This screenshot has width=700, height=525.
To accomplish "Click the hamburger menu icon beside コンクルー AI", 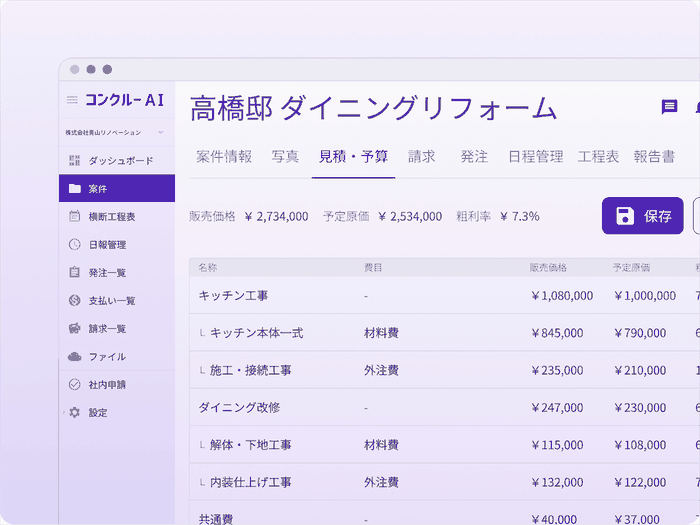I will coord(72,100).
